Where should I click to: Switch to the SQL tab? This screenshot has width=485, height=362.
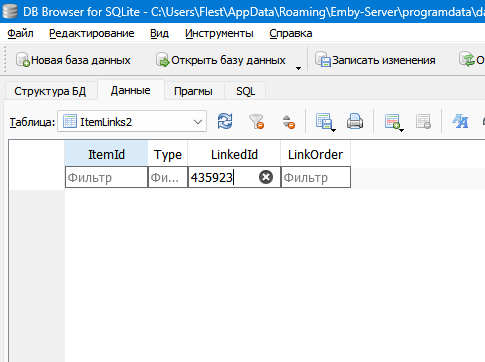pyautogui.click(x=246, y=91)
